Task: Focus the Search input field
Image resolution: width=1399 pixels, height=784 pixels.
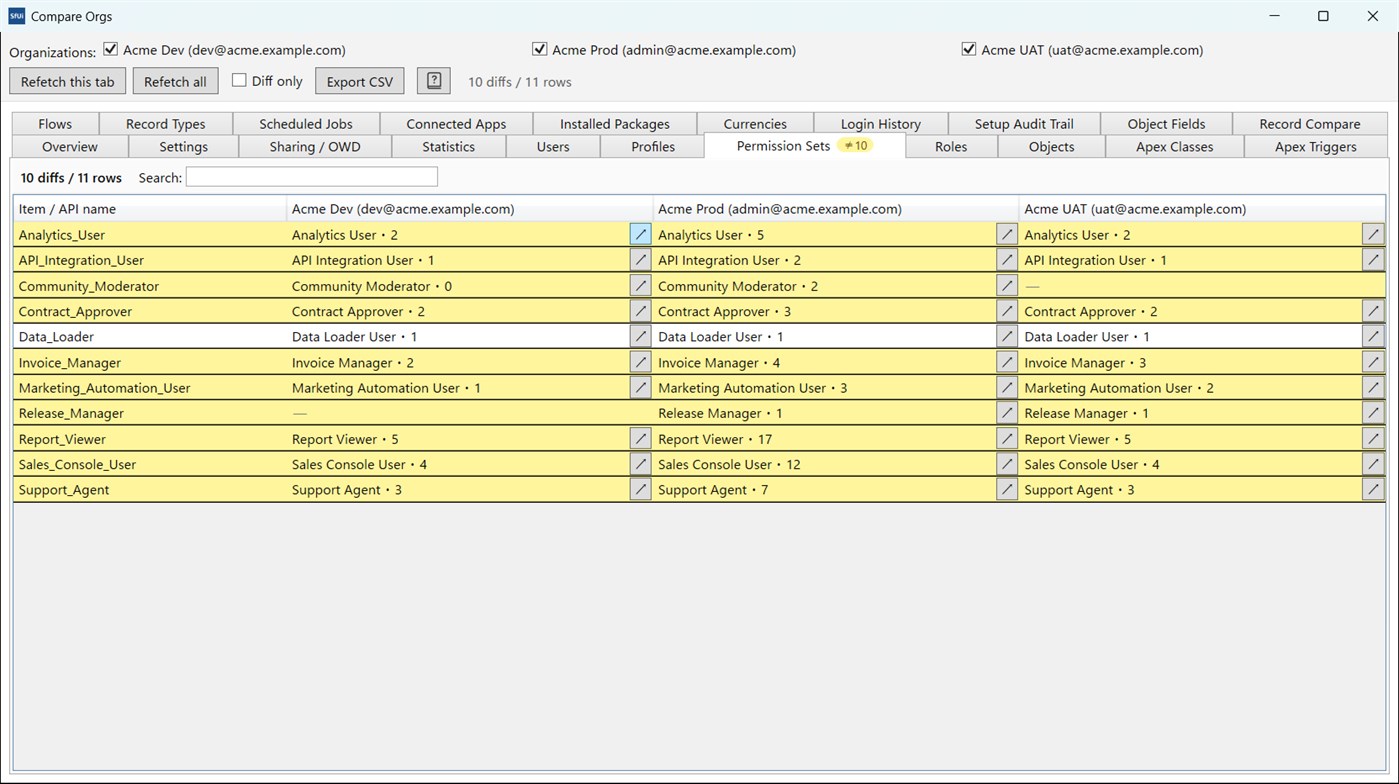Action: [x=311, y=177]
